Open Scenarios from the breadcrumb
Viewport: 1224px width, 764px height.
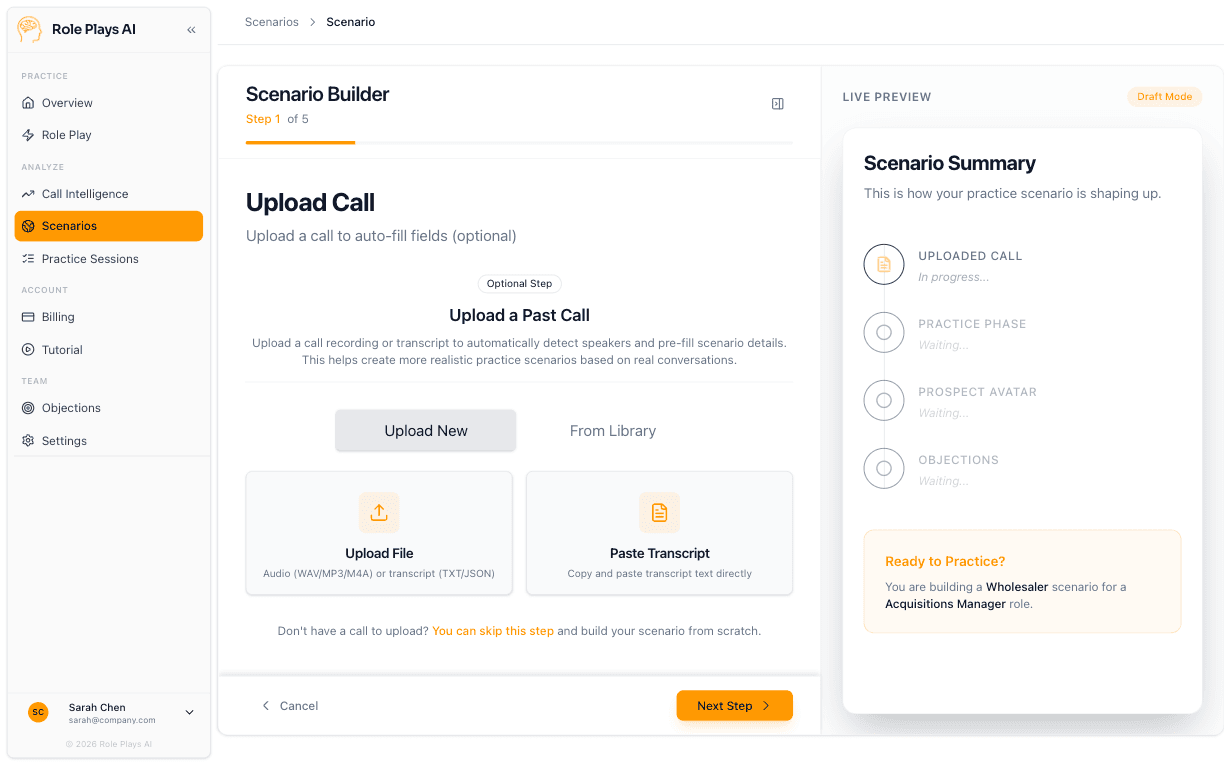[x=271, y=21]
